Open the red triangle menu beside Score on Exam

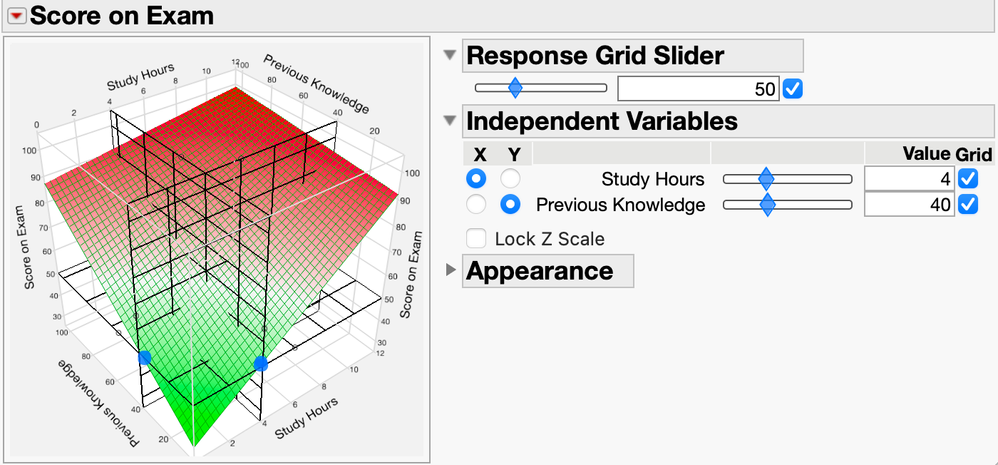tap(15, 15)
